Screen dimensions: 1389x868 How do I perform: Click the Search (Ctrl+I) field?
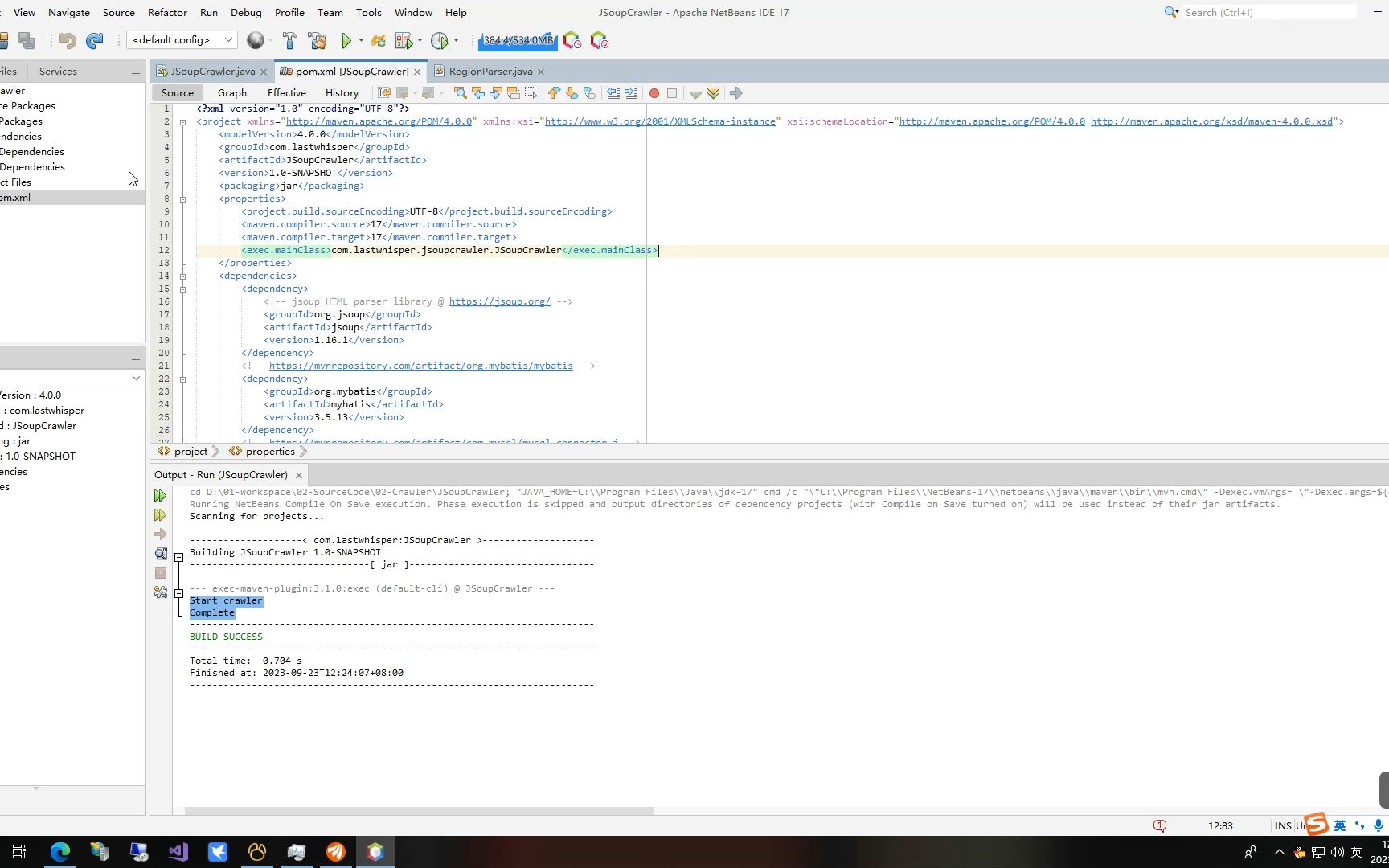[x=1268, y=12]
